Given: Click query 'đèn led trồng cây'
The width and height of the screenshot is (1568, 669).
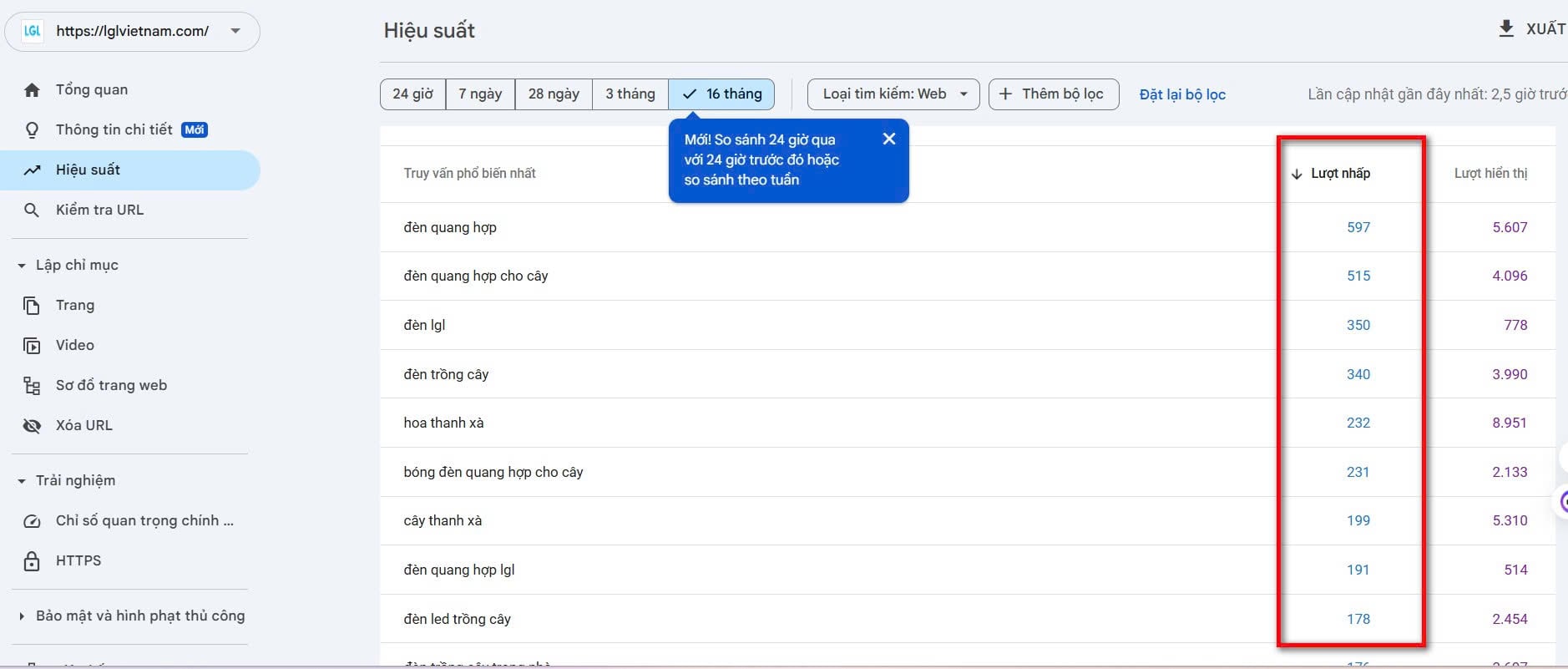Looking at the screenshot, I should pos(457,619).
